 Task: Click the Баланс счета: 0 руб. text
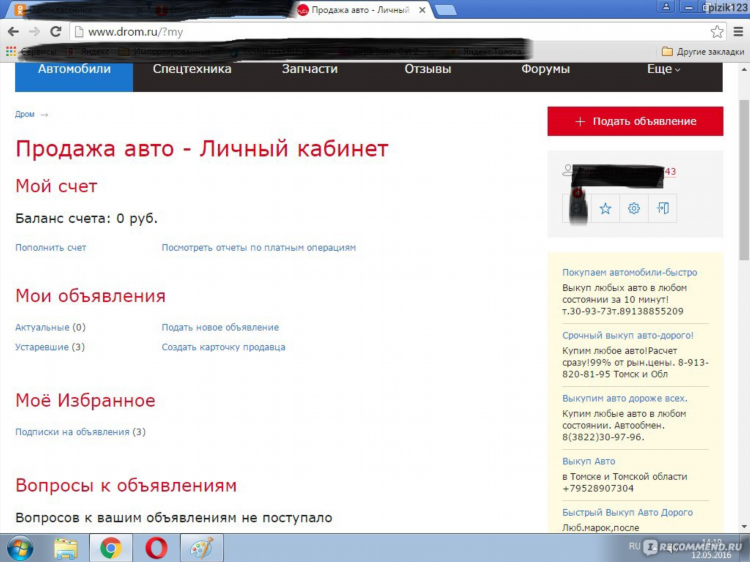[87, 219]
